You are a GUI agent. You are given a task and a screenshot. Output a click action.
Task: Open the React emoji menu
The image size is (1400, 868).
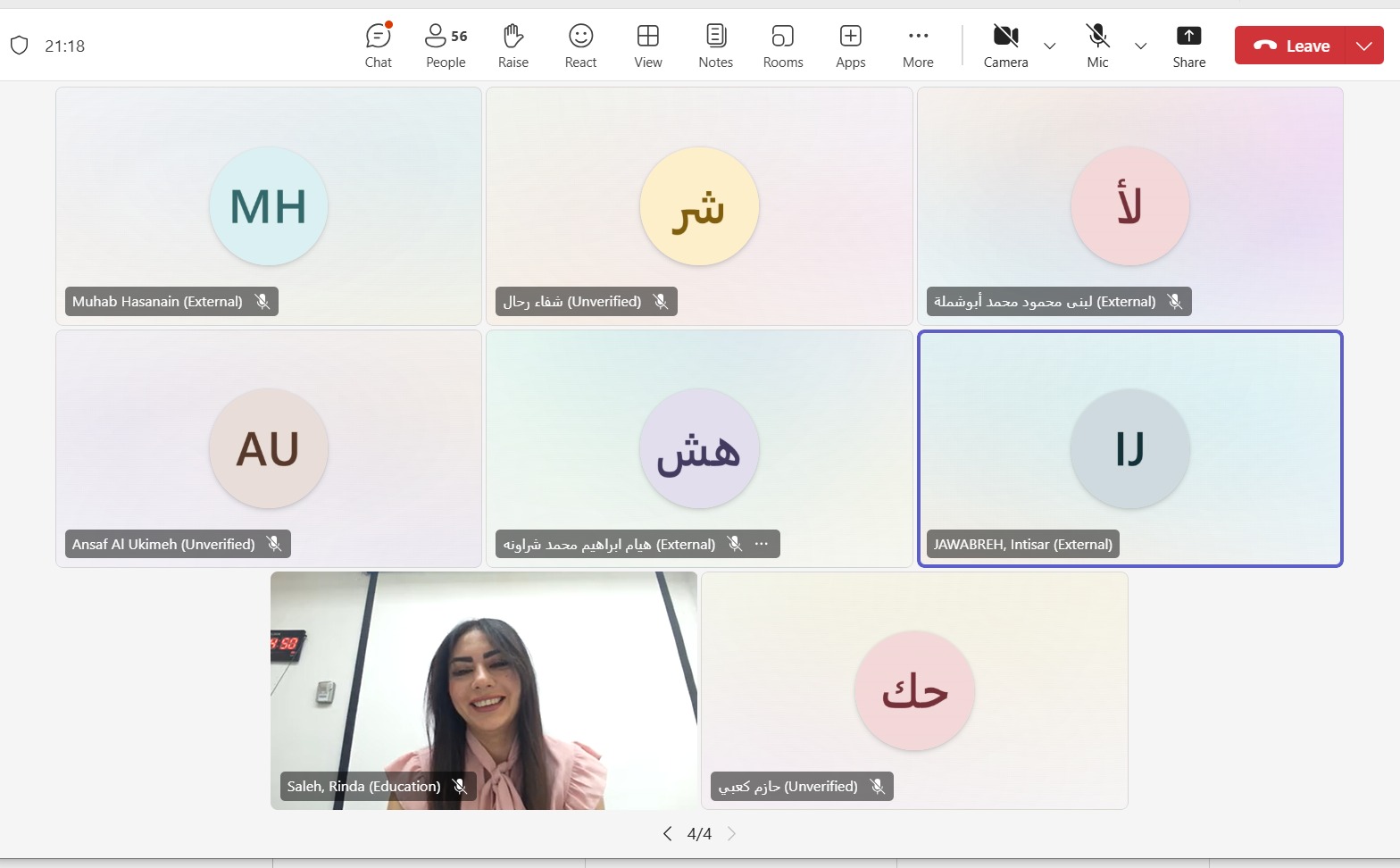581,46
